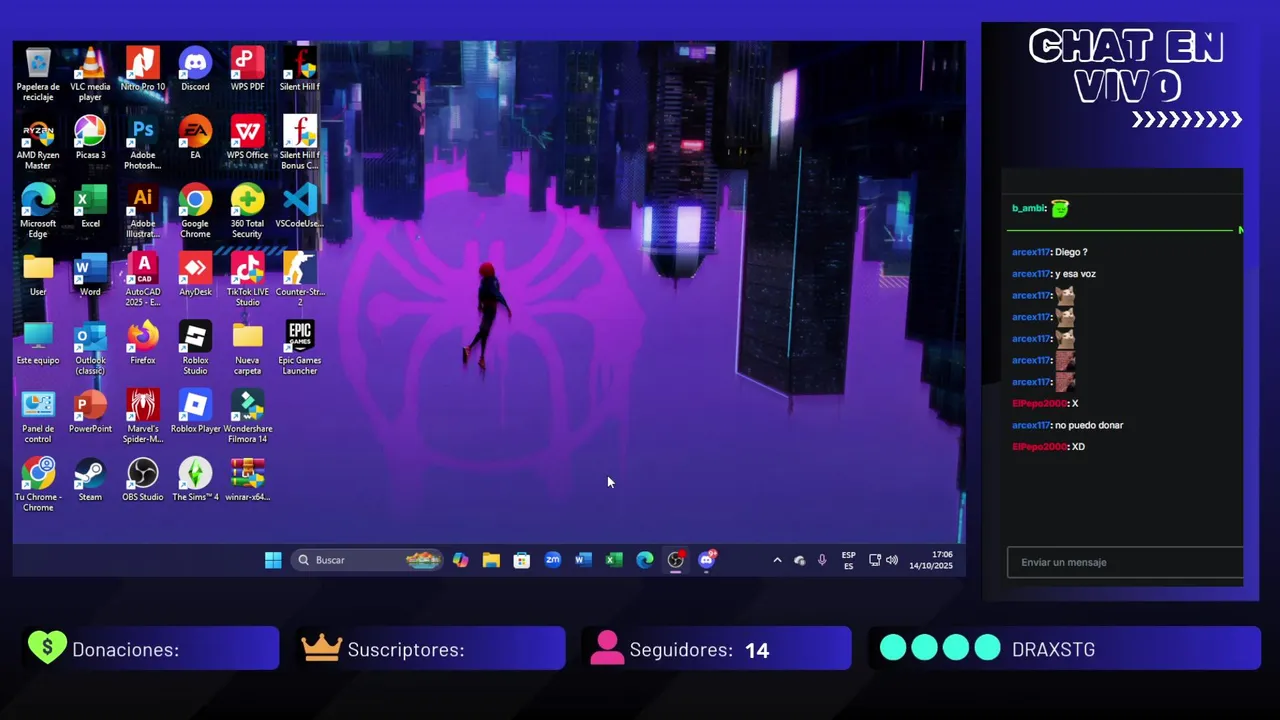Viewport: 1280px width, 720px height.
Task: Switch to Excel in the taskbar
Action: (614, 560)
